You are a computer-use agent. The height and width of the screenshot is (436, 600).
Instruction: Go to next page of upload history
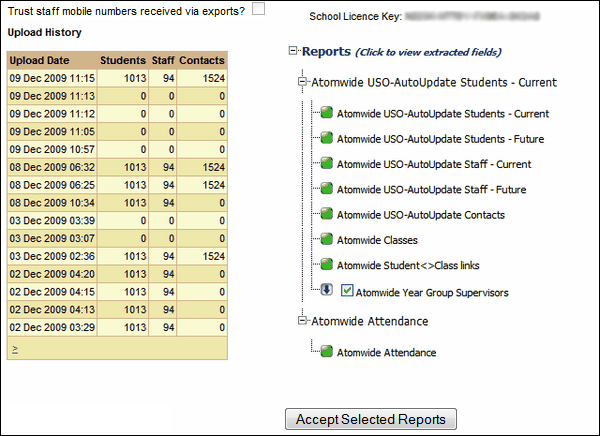[x=15, y=349]
